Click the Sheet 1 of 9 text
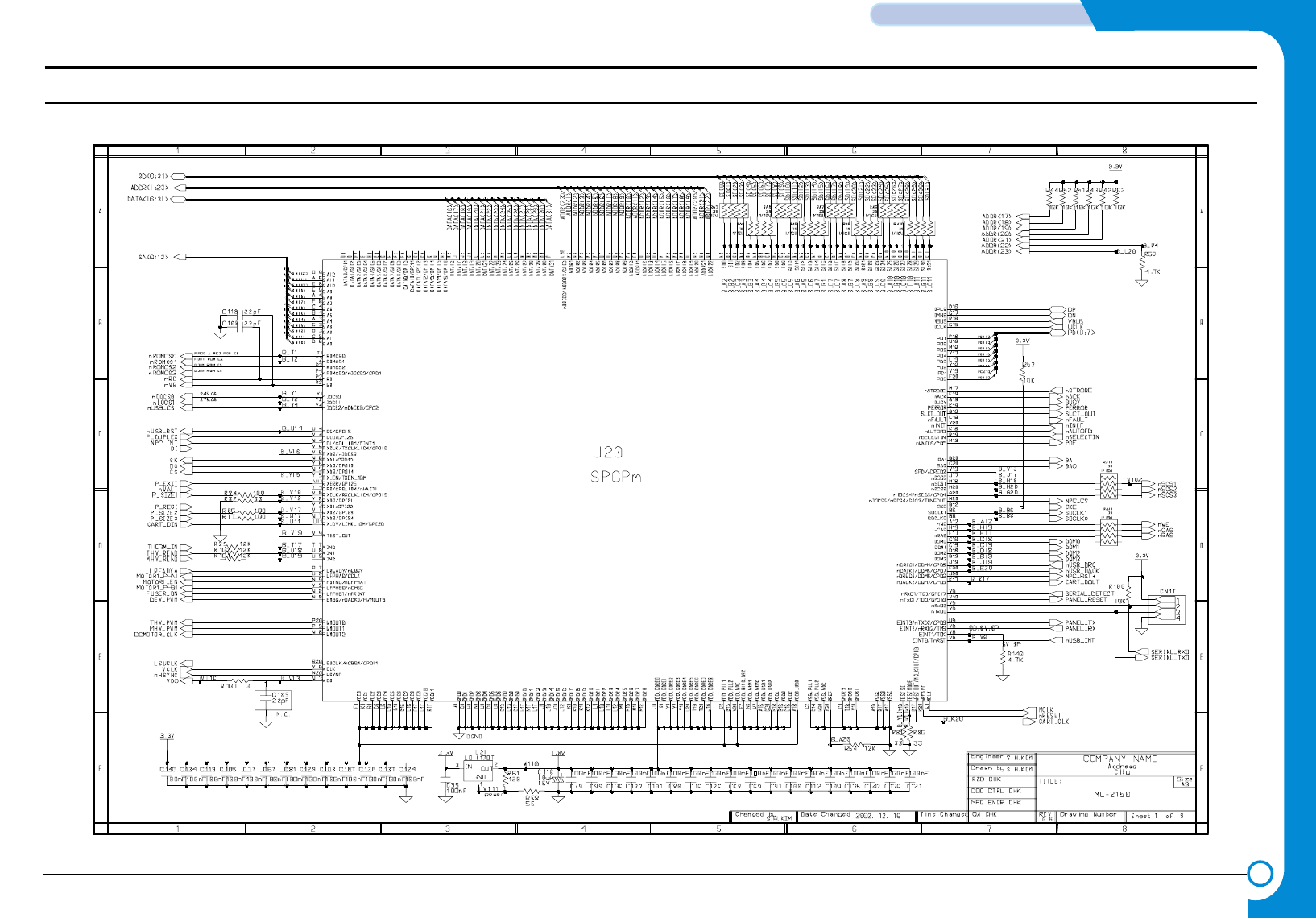Screen dimensions: 1316x918 (x=1157, y=816)
